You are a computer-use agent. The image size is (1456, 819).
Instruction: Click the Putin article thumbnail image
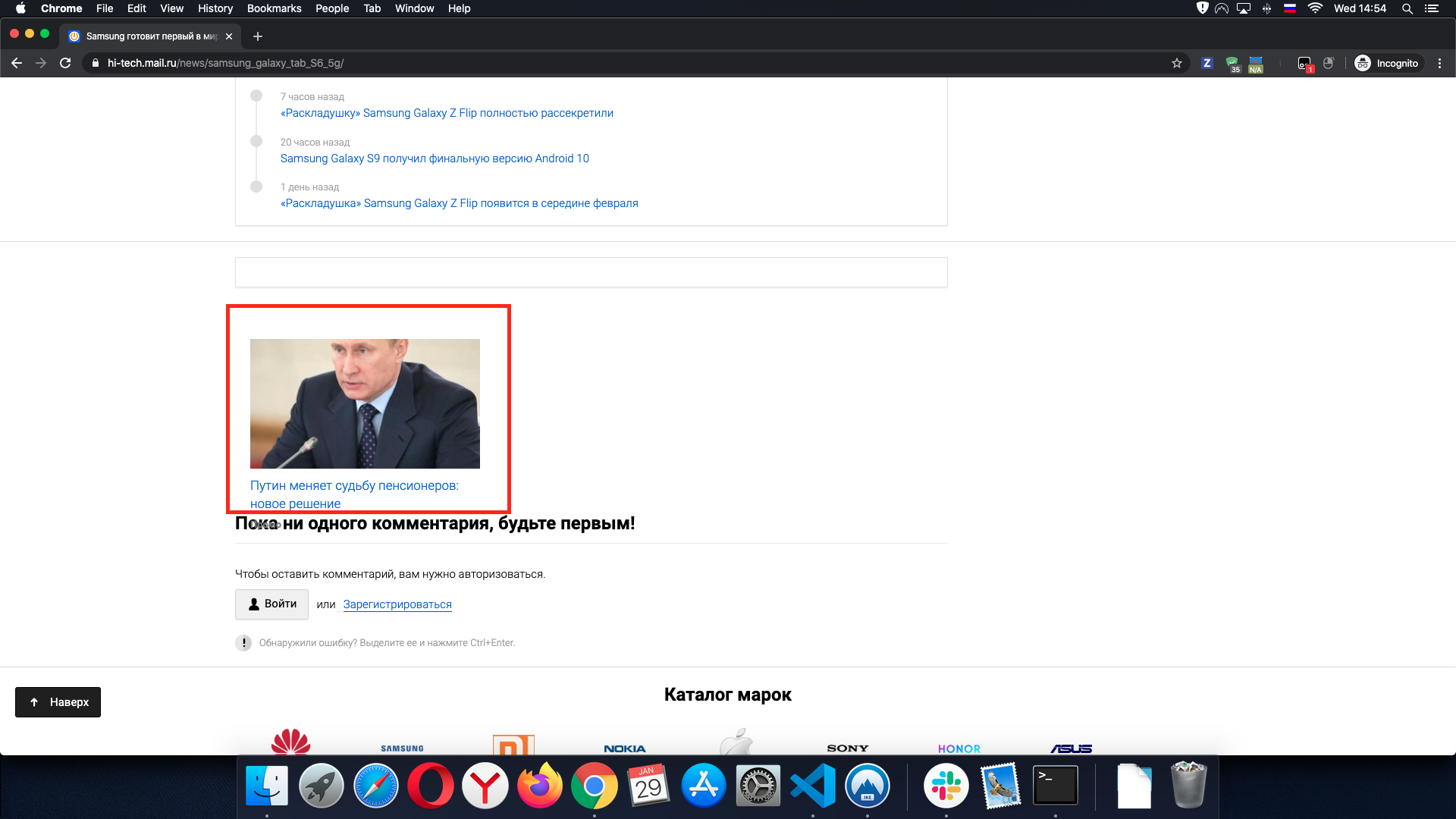click(x=366, y=403)
